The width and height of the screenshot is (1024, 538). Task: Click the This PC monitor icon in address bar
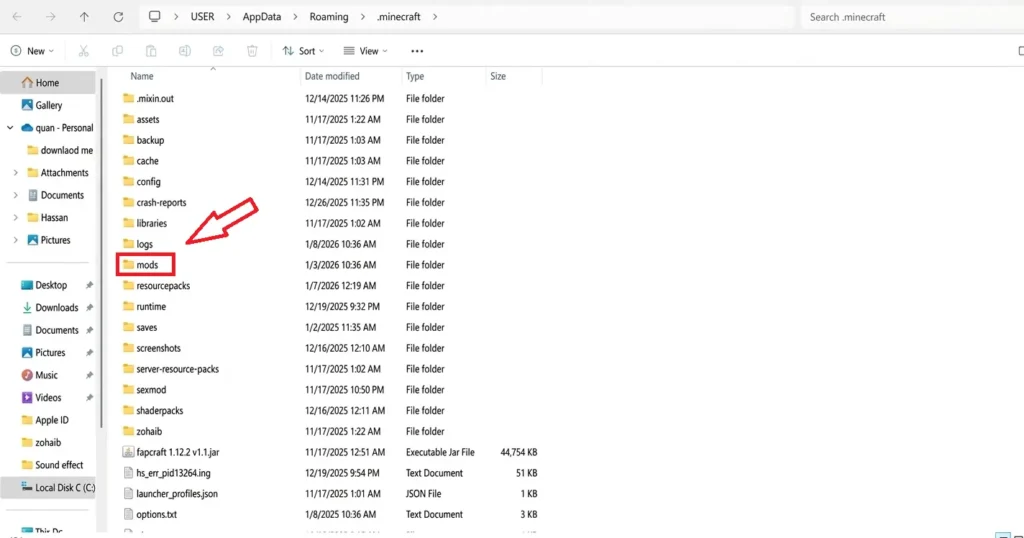pos(154,16)
